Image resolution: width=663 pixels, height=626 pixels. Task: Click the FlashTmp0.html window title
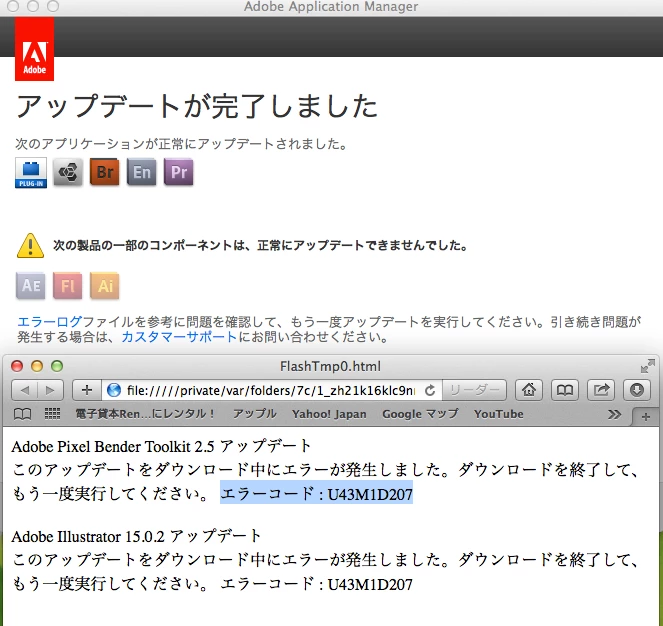(x=330, y=366)
